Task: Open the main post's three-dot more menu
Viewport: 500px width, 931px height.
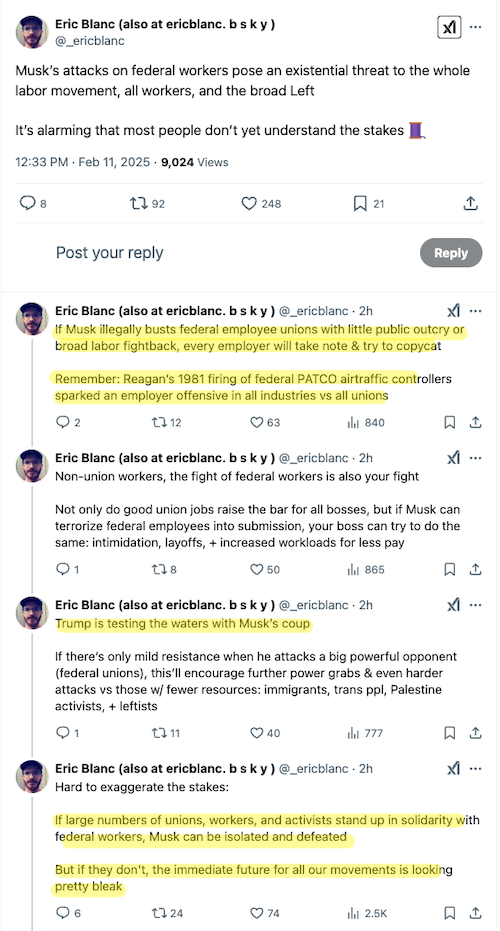Action: tap(476, 27)
